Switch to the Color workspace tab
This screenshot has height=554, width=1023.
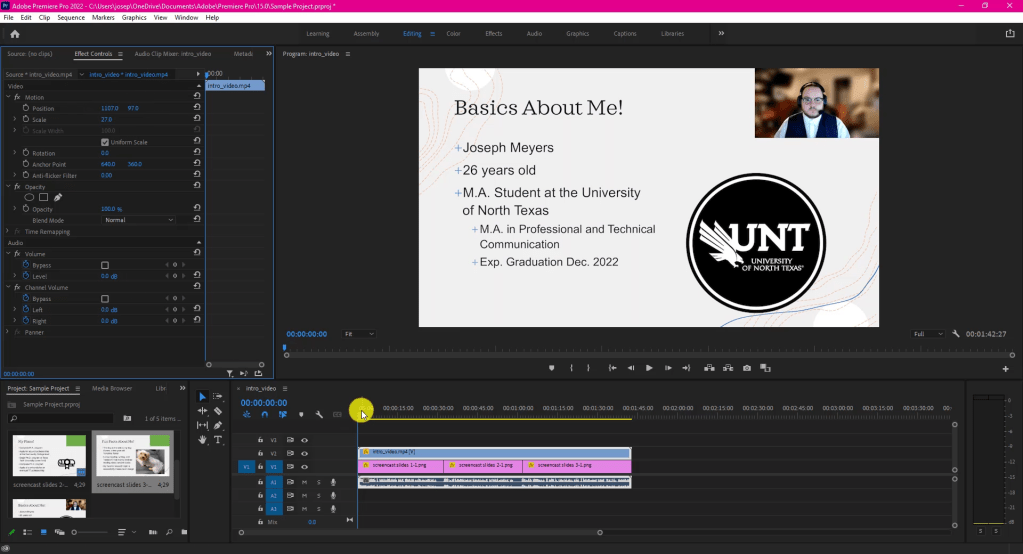click(x=453, y=33)
